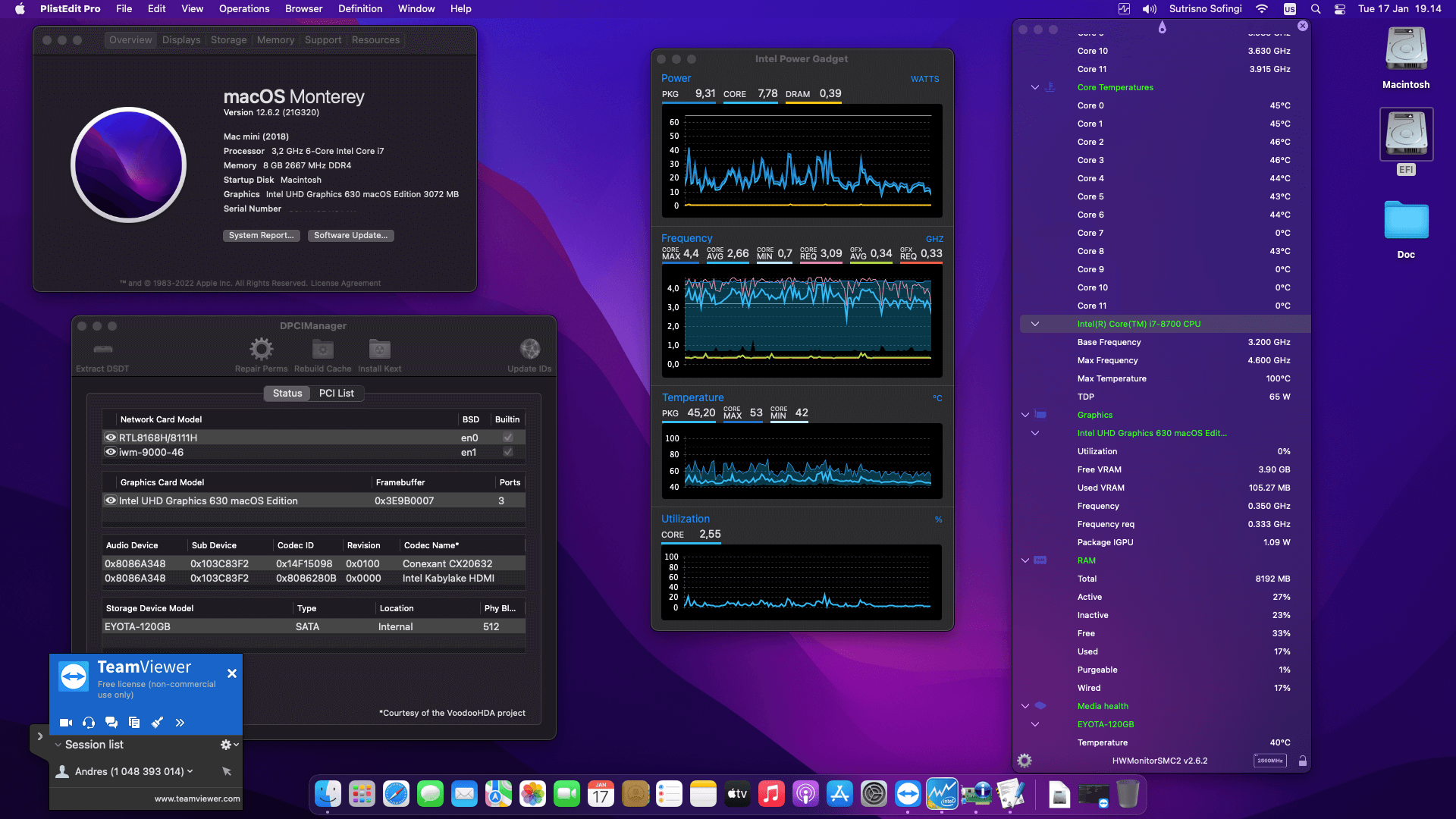The height and width of the screenshot is (819, 1456).
Task: Open DPCIManager network-card icon in the Dock
Action: pos(976,795)
